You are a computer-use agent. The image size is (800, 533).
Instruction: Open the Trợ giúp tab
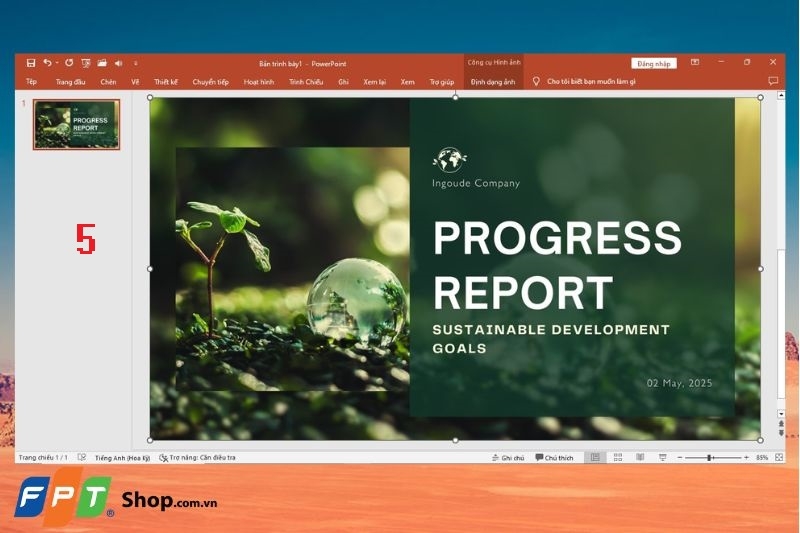442,82
